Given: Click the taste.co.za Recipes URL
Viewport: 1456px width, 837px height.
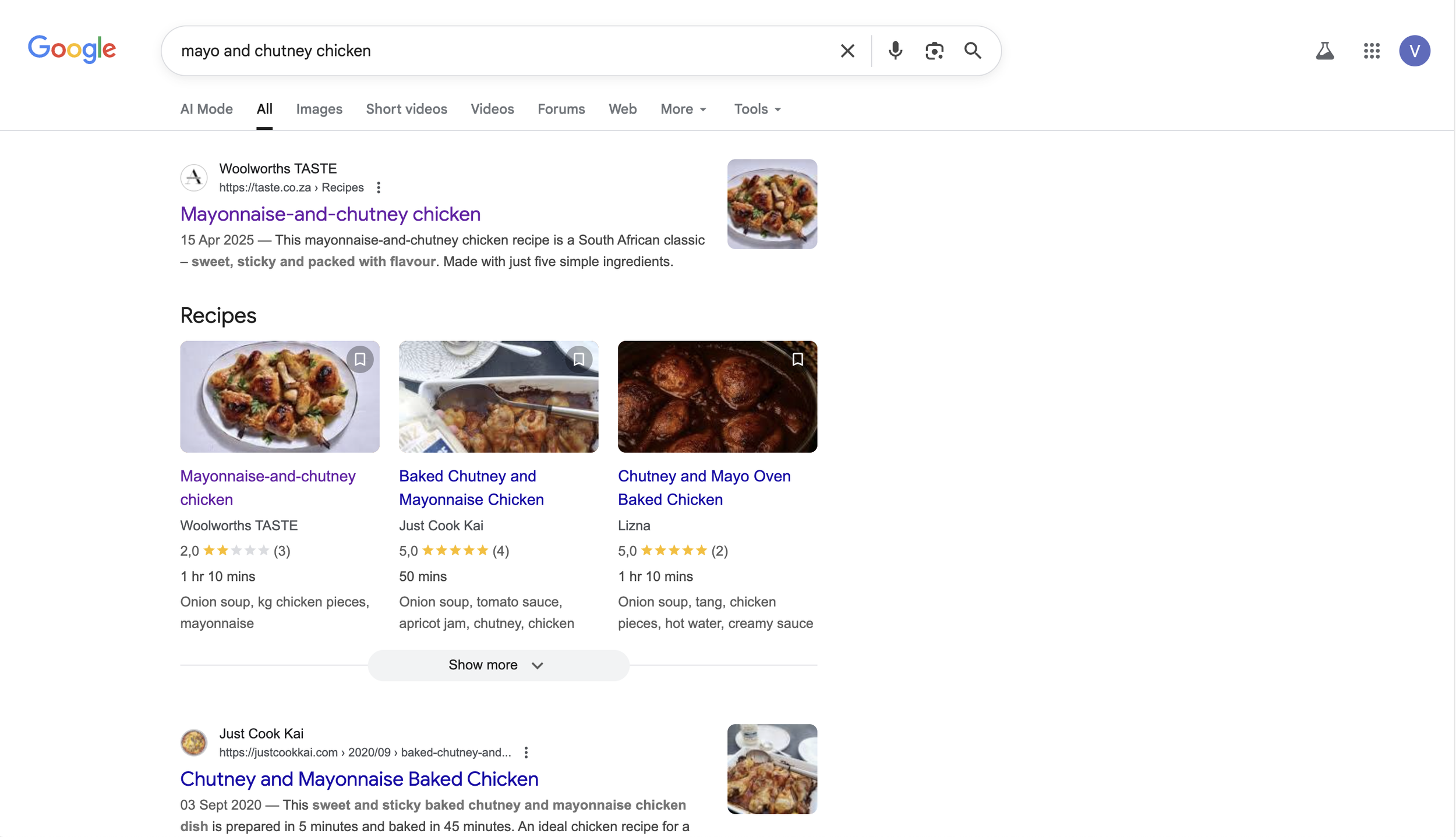Looking at the screenshot, I should [x=291, y=187].
